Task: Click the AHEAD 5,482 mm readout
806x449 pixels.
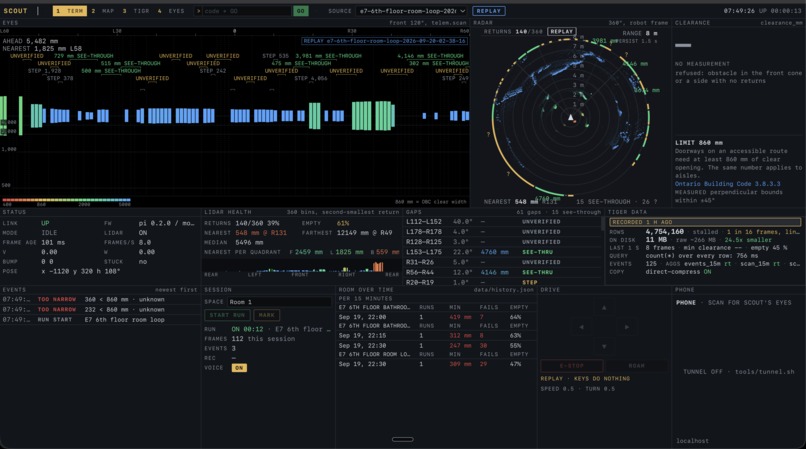Action: click(30, 41)
